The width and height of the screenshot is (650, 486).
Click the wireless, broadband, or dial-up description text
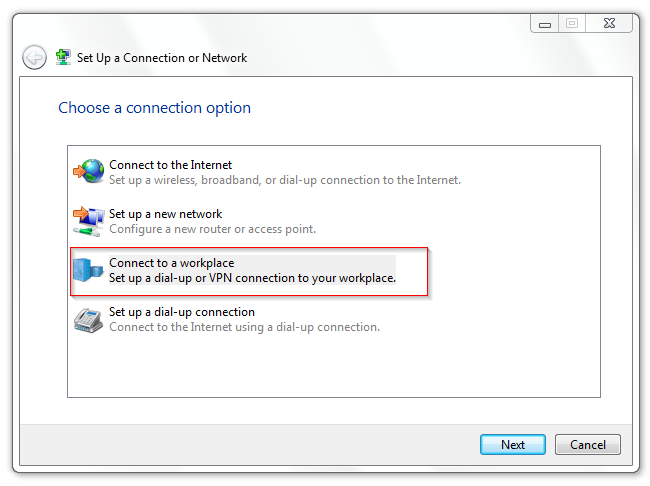point(285,180)
